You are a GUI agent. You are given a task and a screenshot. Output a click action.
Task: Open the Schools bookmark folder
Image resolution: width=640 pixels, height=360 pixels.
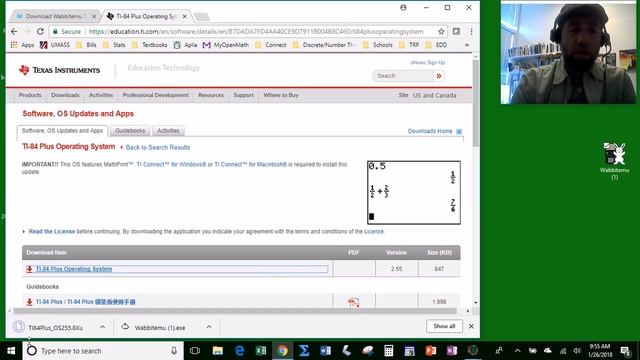click(378, 45)
